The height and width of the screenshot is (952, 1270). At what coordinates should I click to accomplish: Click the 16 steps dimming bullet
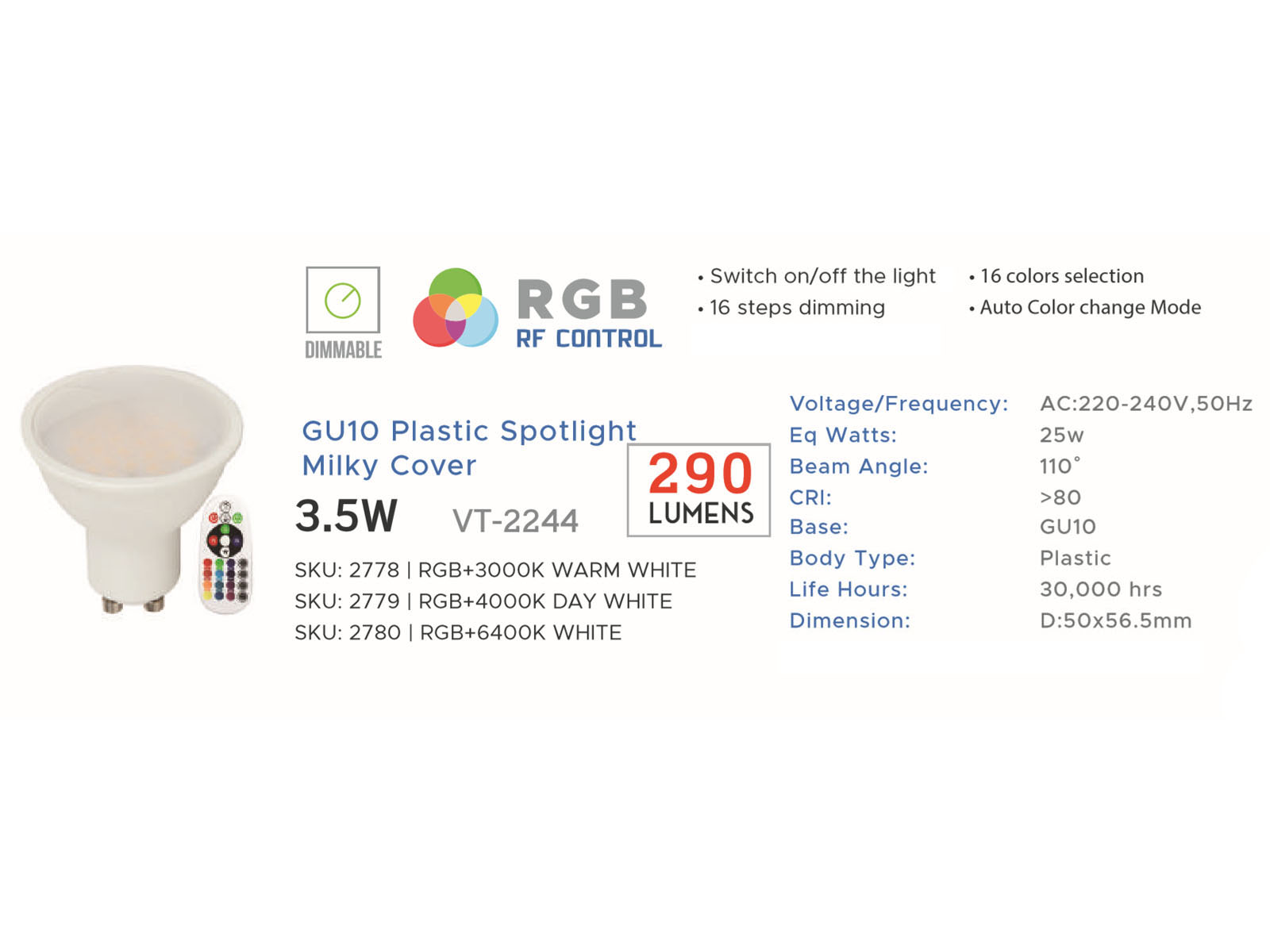click(791, 308)
